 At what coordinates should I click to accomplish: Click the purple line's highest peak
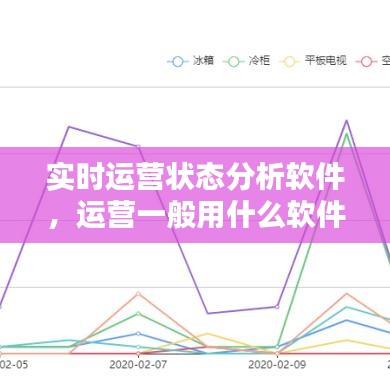(347, 121)
